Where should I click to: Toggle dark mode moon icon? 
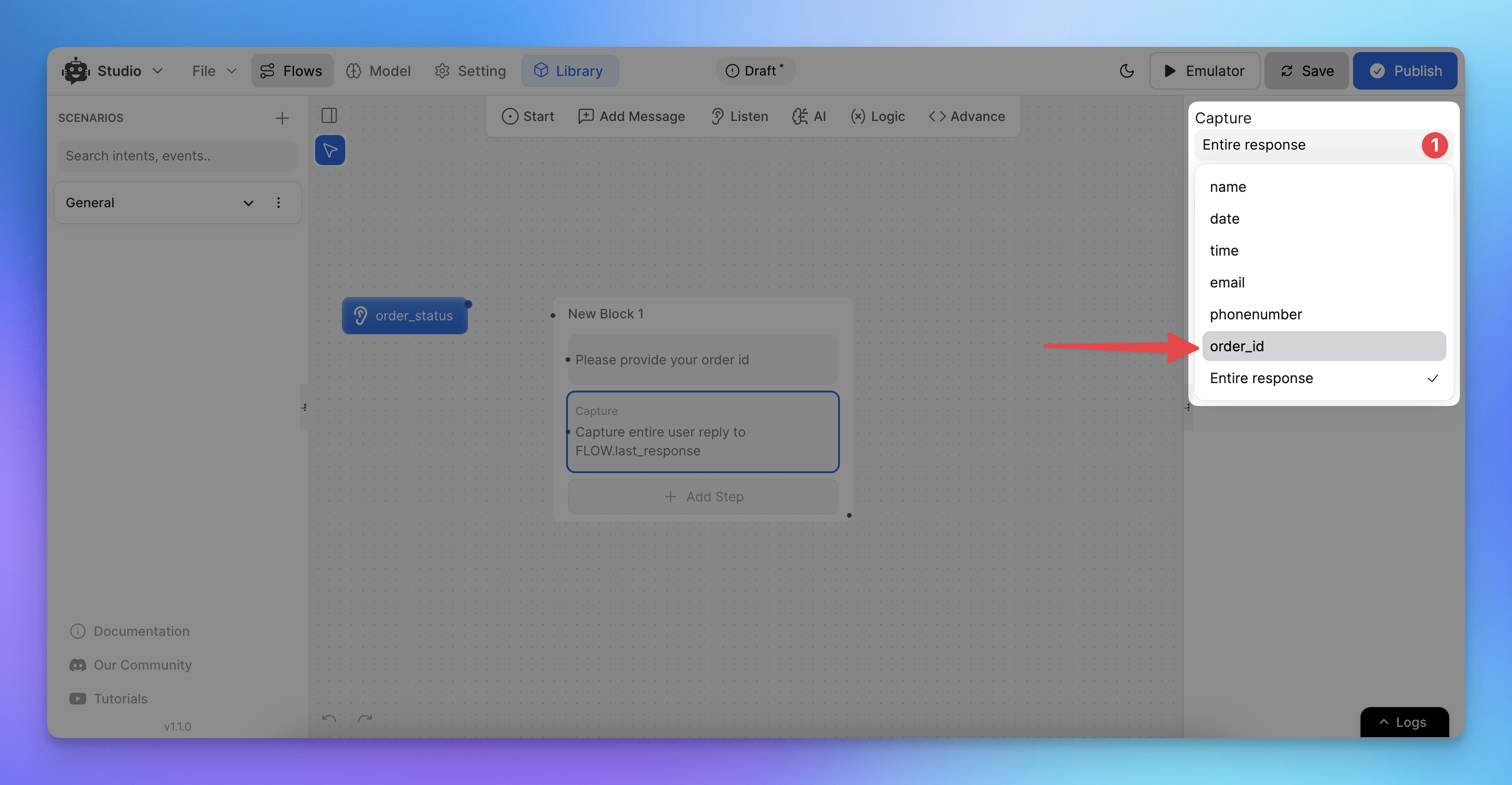pos(1126,71)
